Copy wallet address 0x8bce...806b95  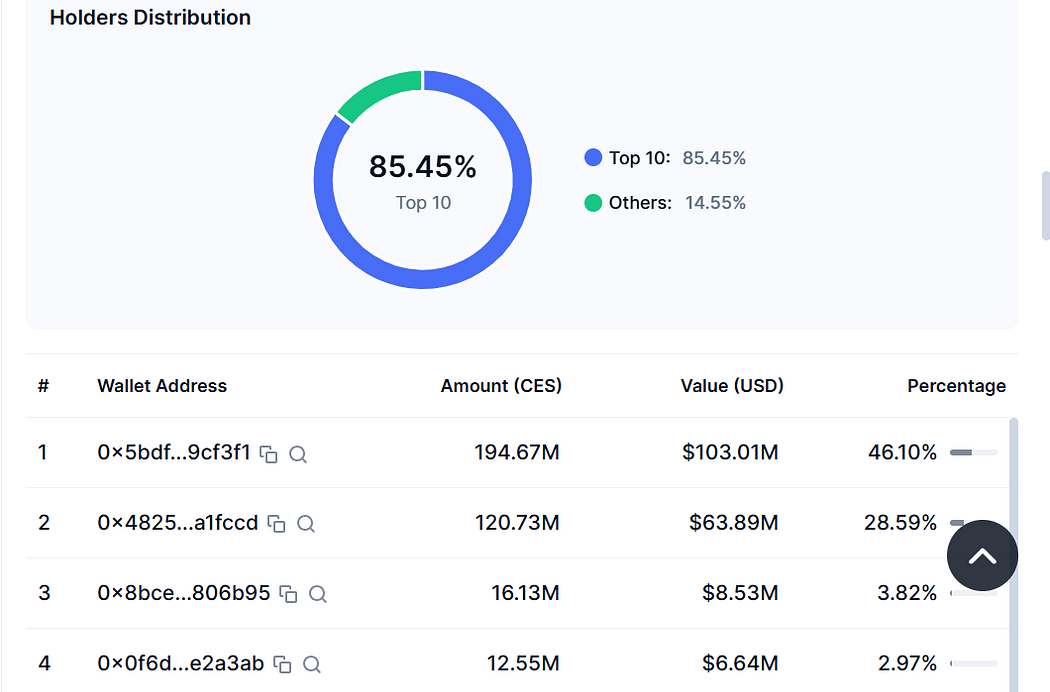pos(289,594)
